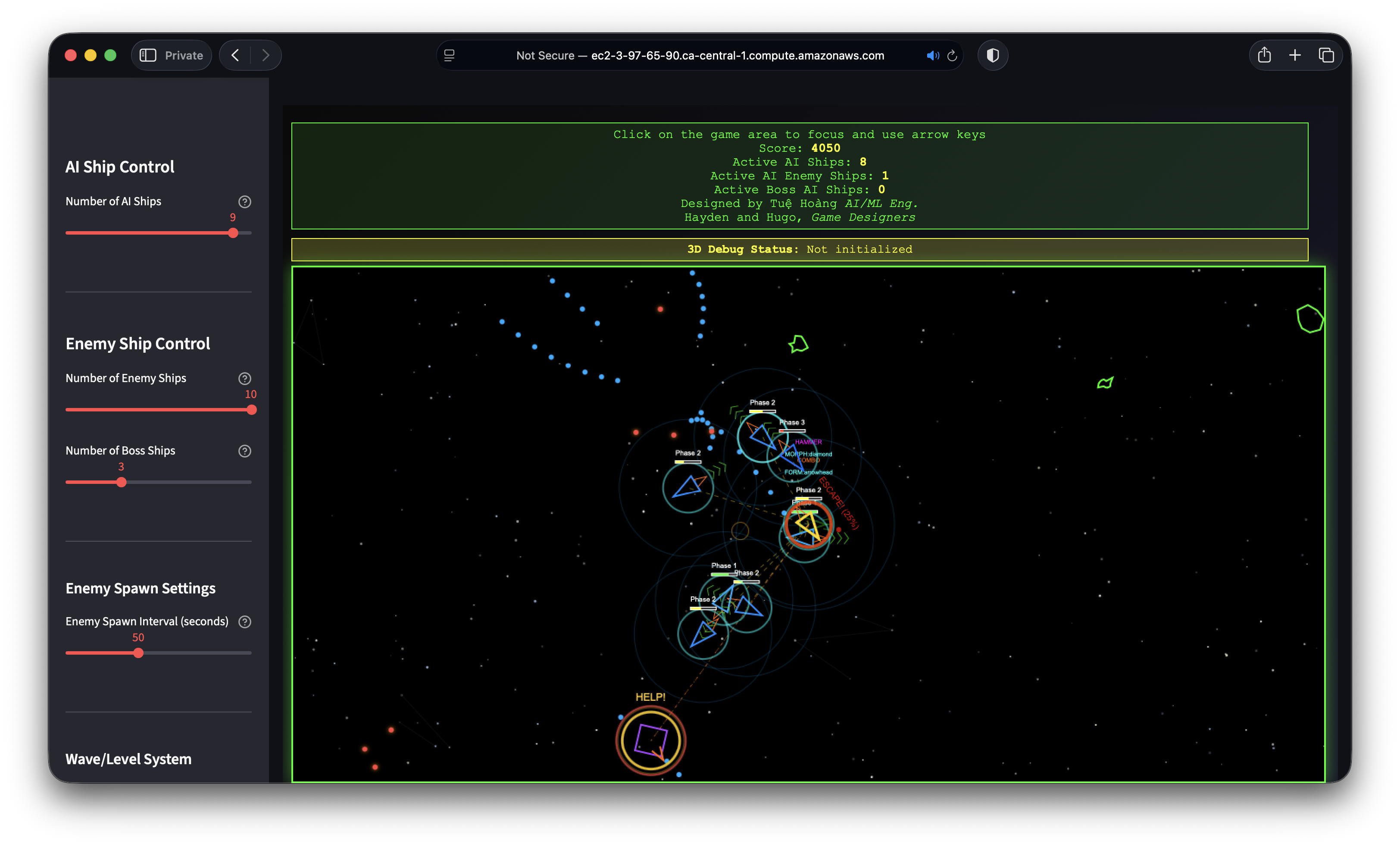Open help for Number of AI Ships

click(244, 201)
